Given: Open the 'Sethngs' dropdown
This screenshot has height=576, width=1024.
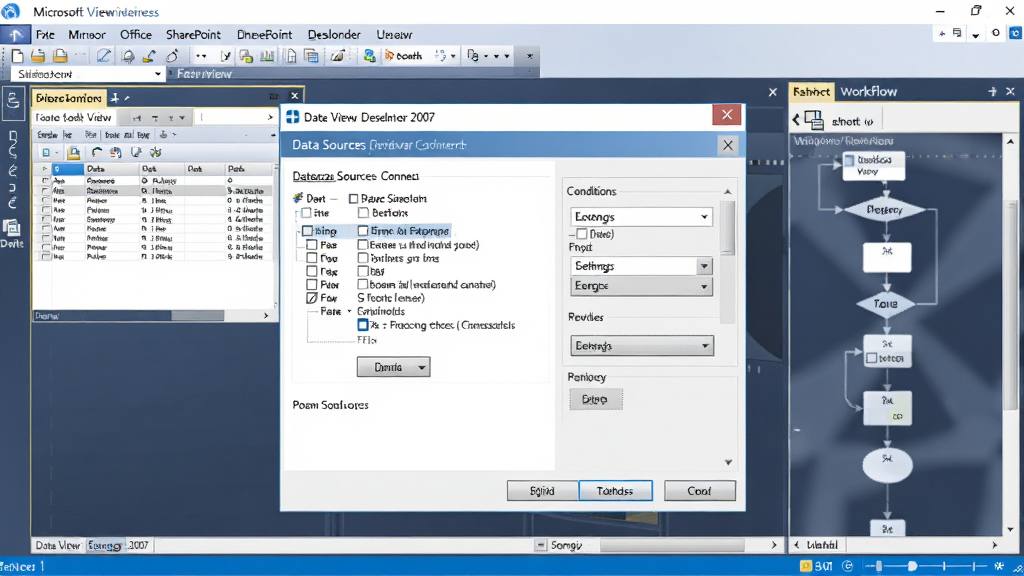Looking at the screenshot, I should point(641,266).
